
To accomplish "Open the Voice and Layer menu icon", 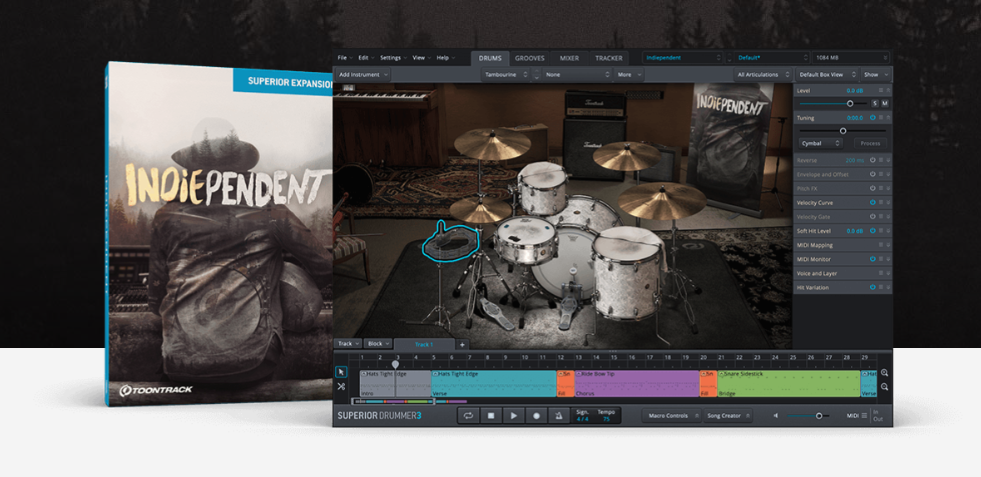I will [x=881, y=274].
